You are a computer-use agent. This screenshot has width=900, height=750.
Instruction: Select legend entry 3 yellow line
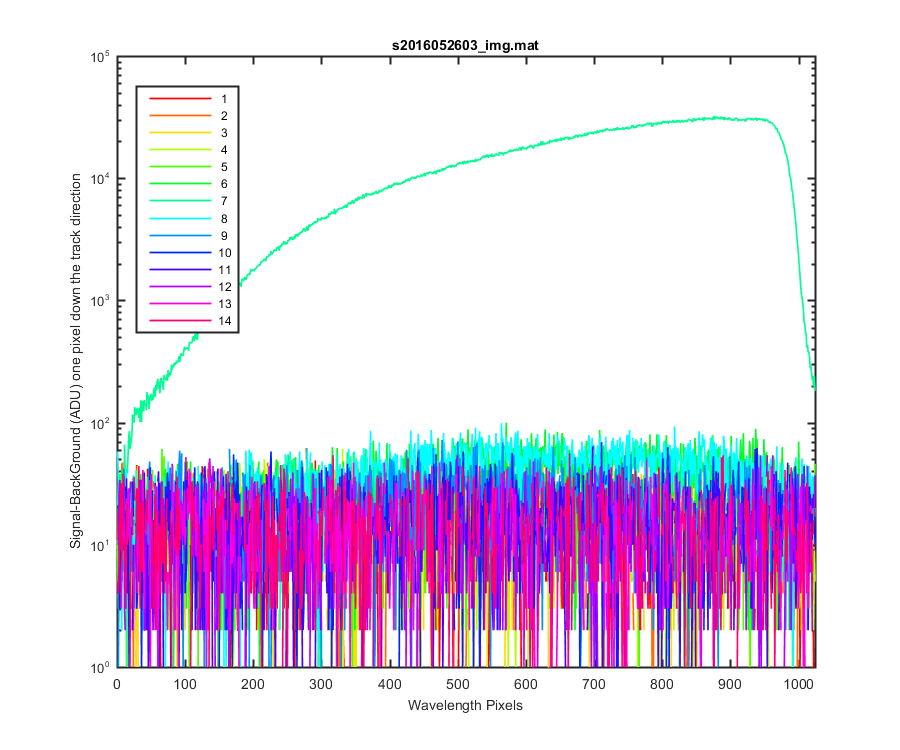point(180,133)
